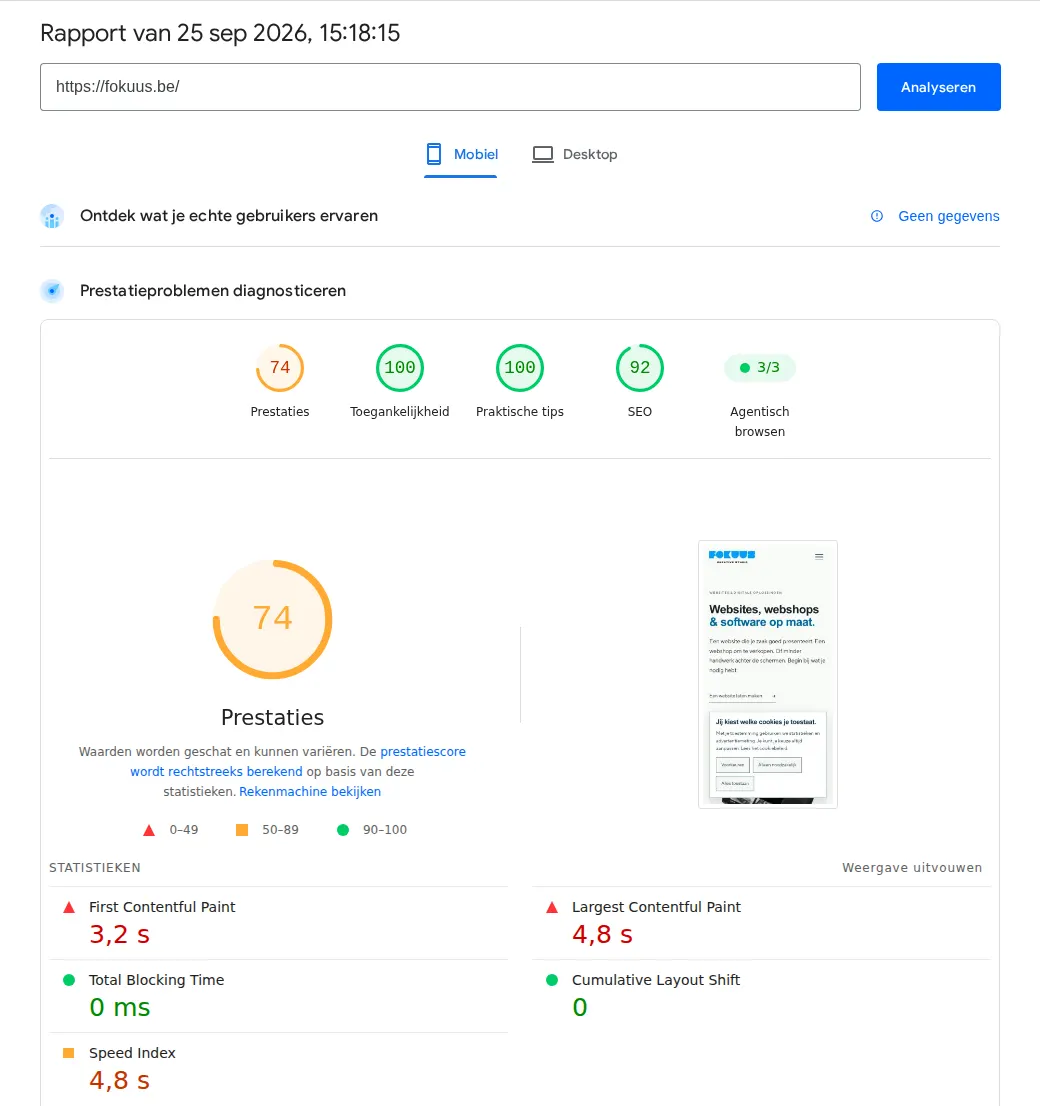Click the 3,2 s value
The image size is (1040, 1106).
click(x=119, y=935)
